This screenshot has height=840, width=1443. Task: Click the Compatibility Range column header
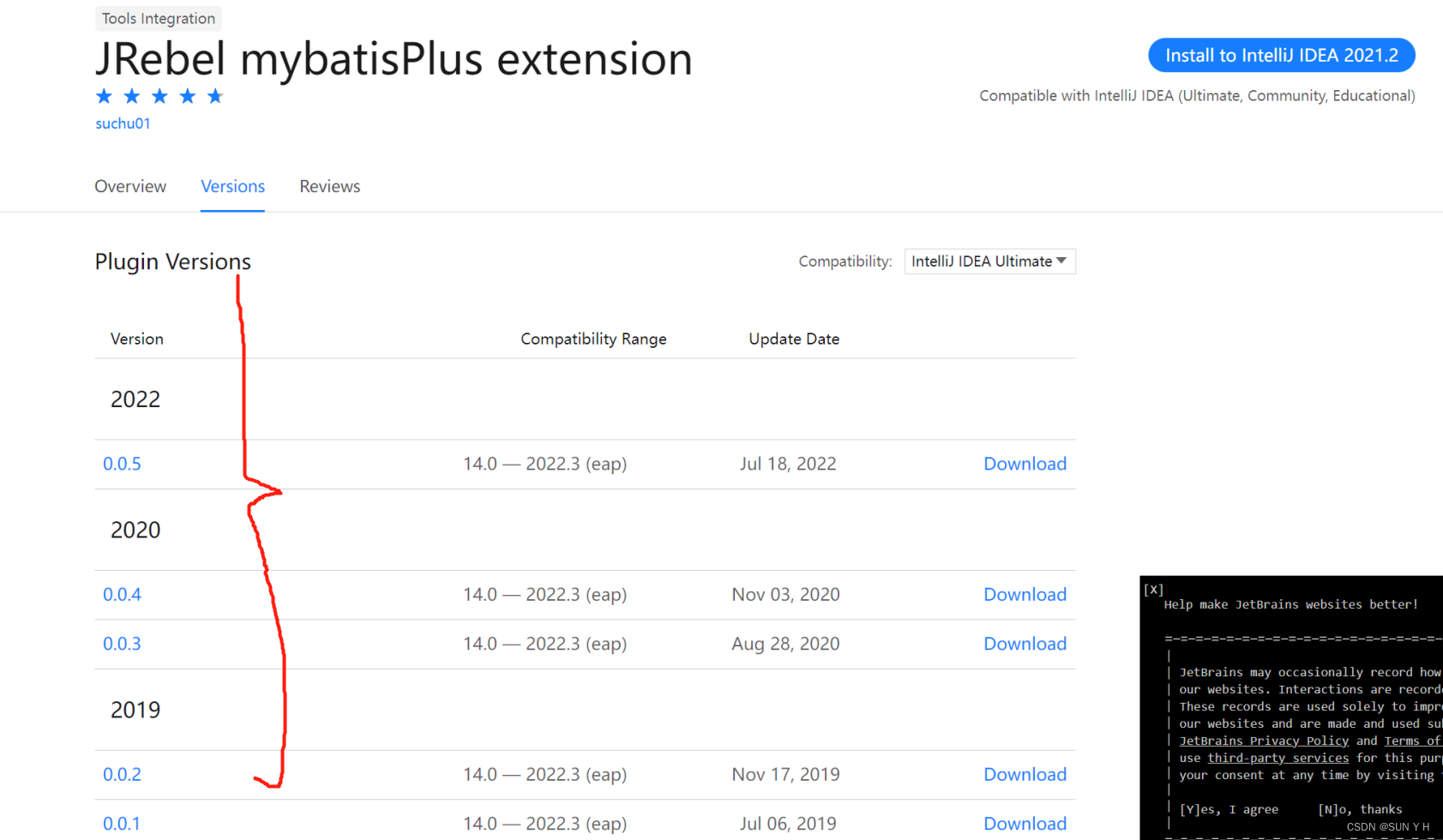pyautogui.click(x=593, y=339)
